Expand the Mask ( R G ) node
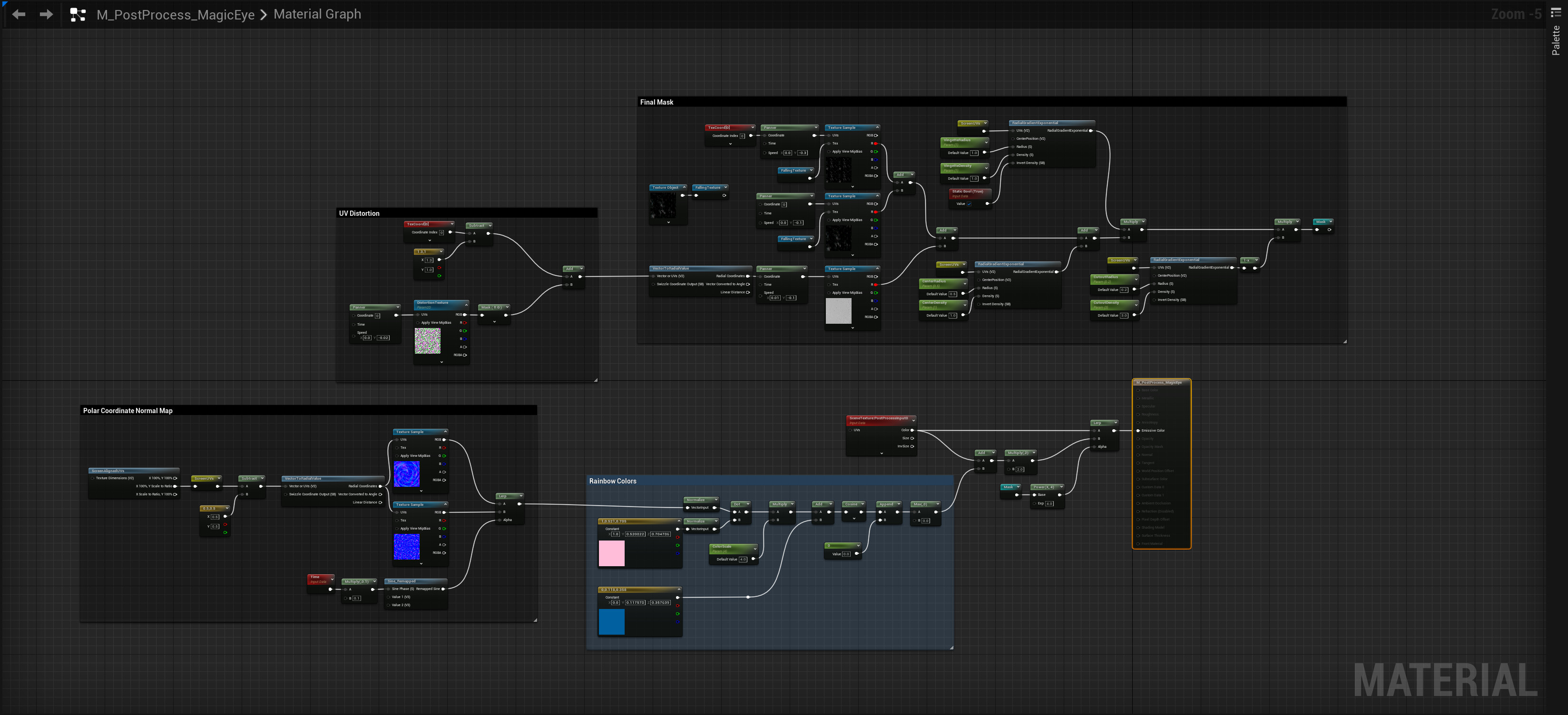 [507, 307]
